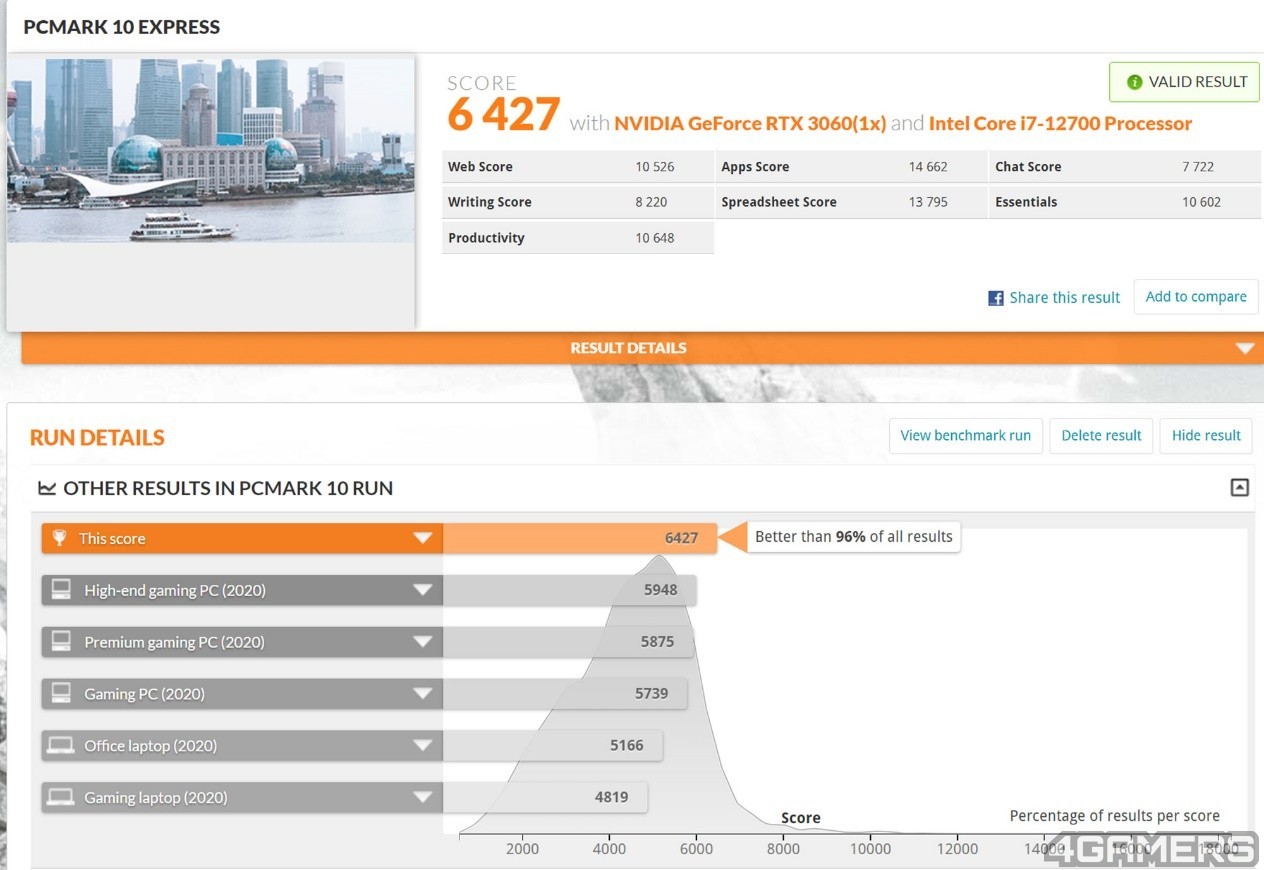Image resolution: width=1264 pixels, height=870 pixels.
Task: Click the chart icon beside Other Results heading
Action: click(x=47, y=488)
